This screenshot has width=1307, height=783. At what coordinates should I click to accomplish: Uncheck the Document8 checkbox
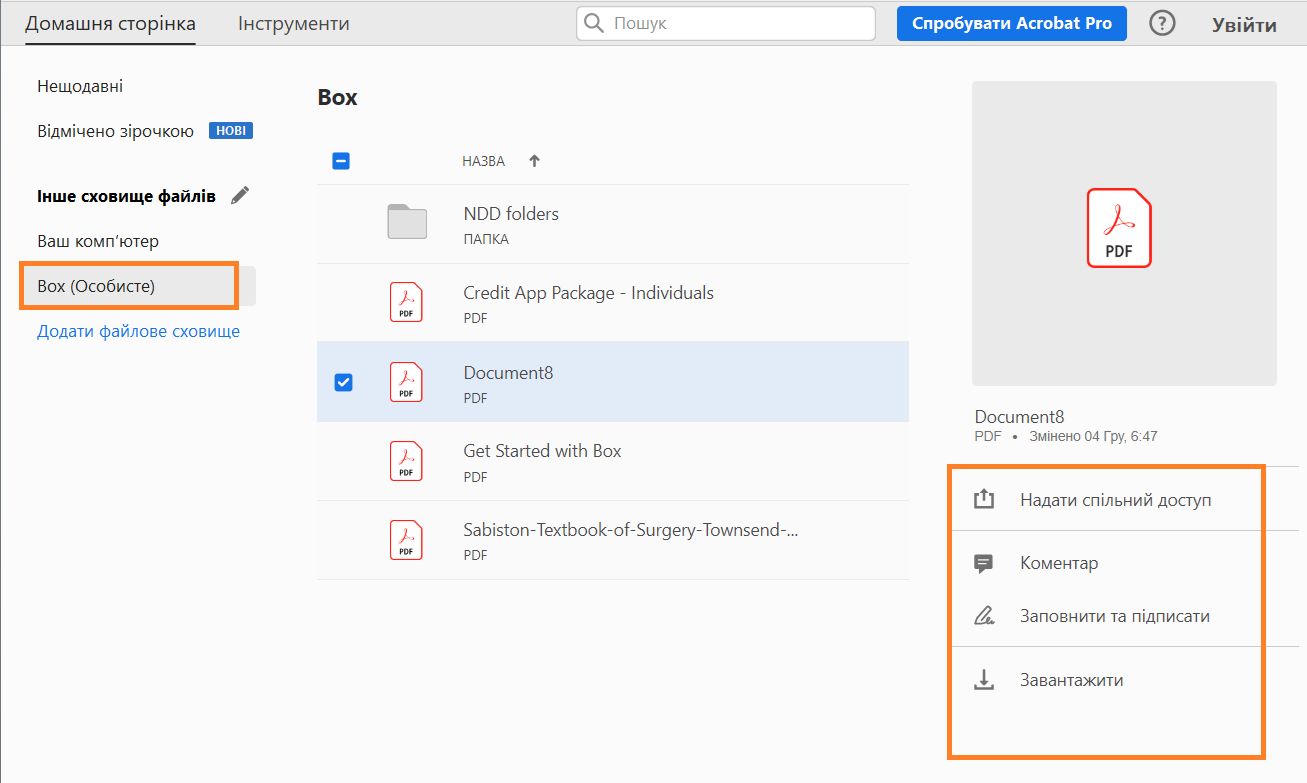point(343,382)
